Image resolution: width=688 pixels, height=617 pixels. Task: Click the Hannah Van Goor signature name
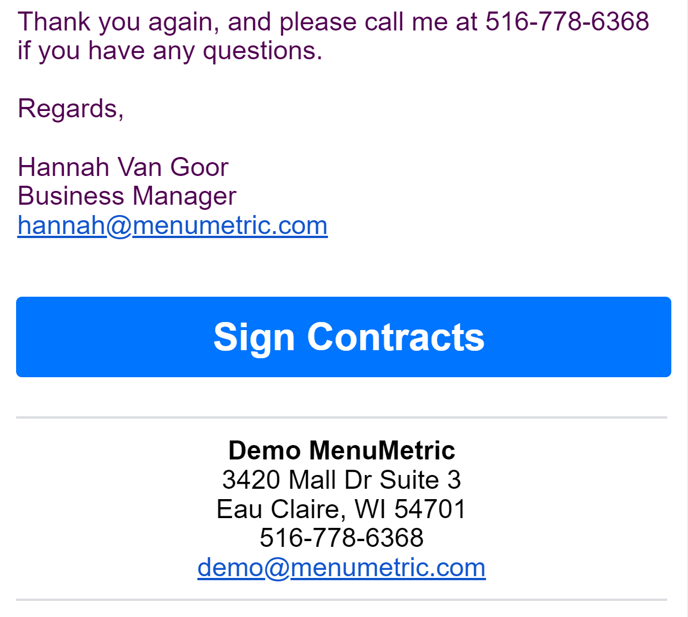(x=123, y=167)
